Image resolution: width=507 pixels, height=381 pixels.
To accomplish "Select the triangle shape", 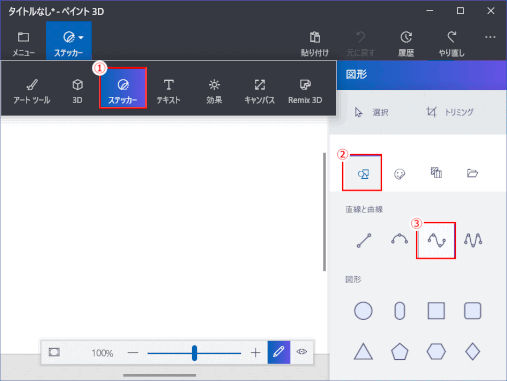I will [363, 352].
